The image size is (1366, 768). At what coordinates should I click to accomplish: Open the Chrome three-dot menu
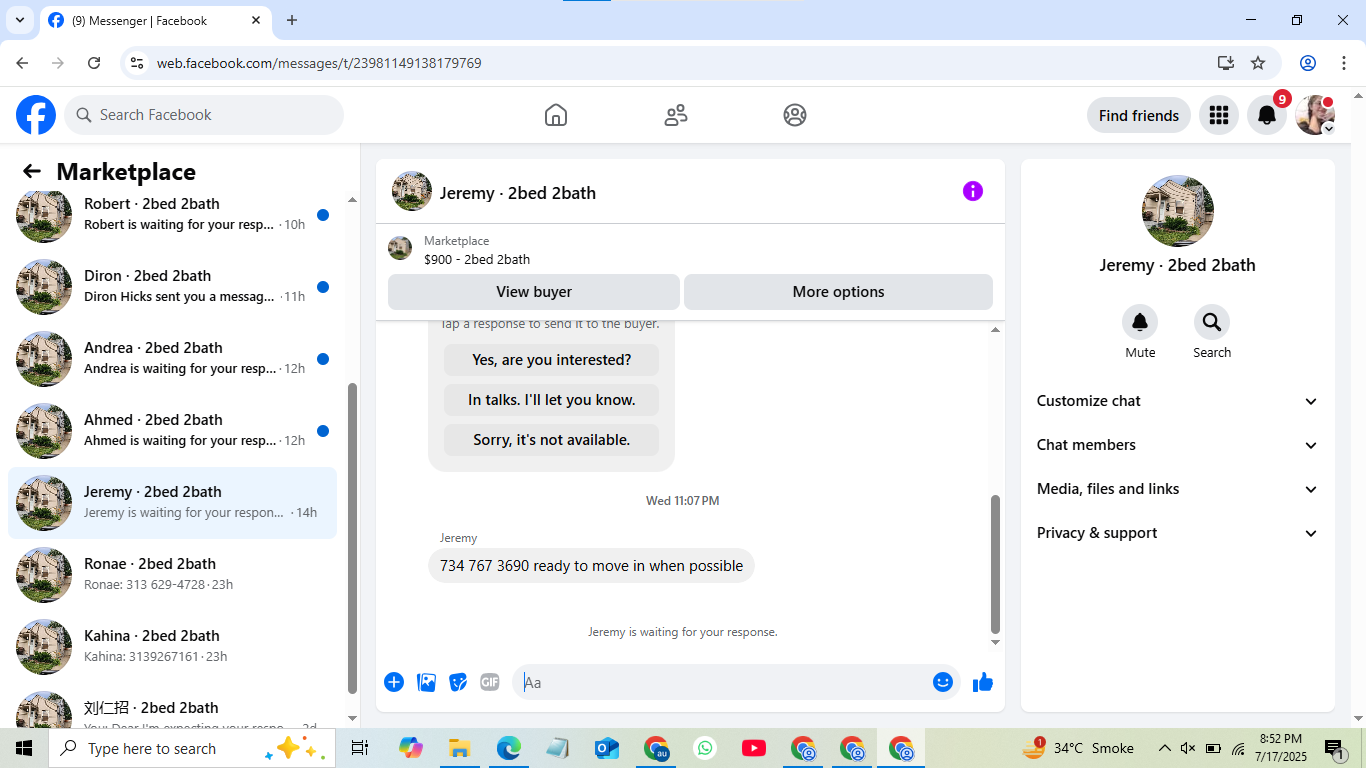[x=1344, y=63]
